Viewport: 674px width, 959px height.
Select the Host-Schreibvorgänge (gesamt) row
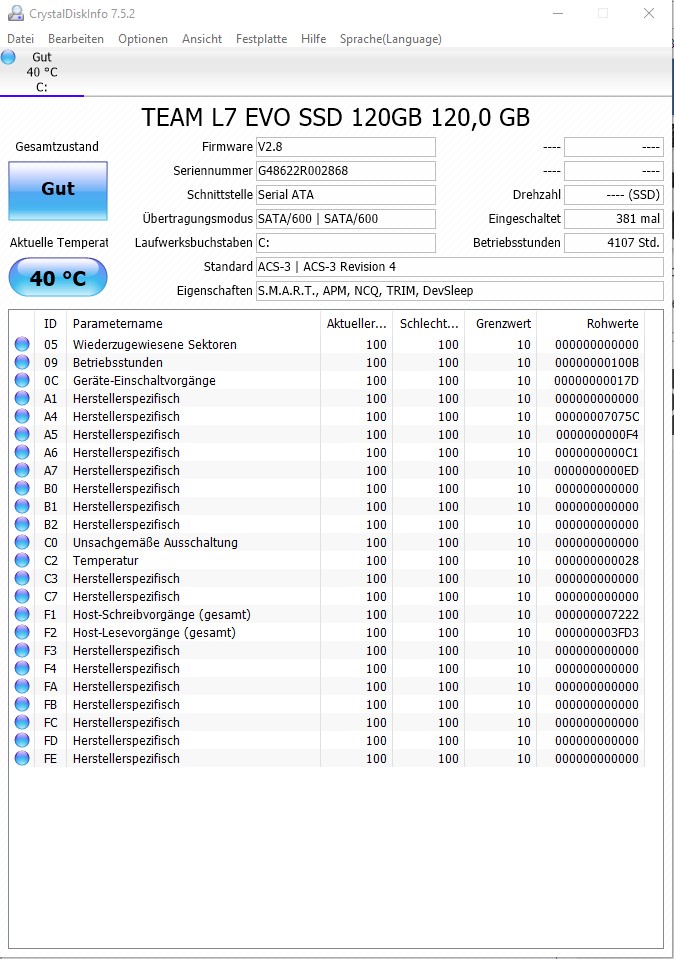327,615
